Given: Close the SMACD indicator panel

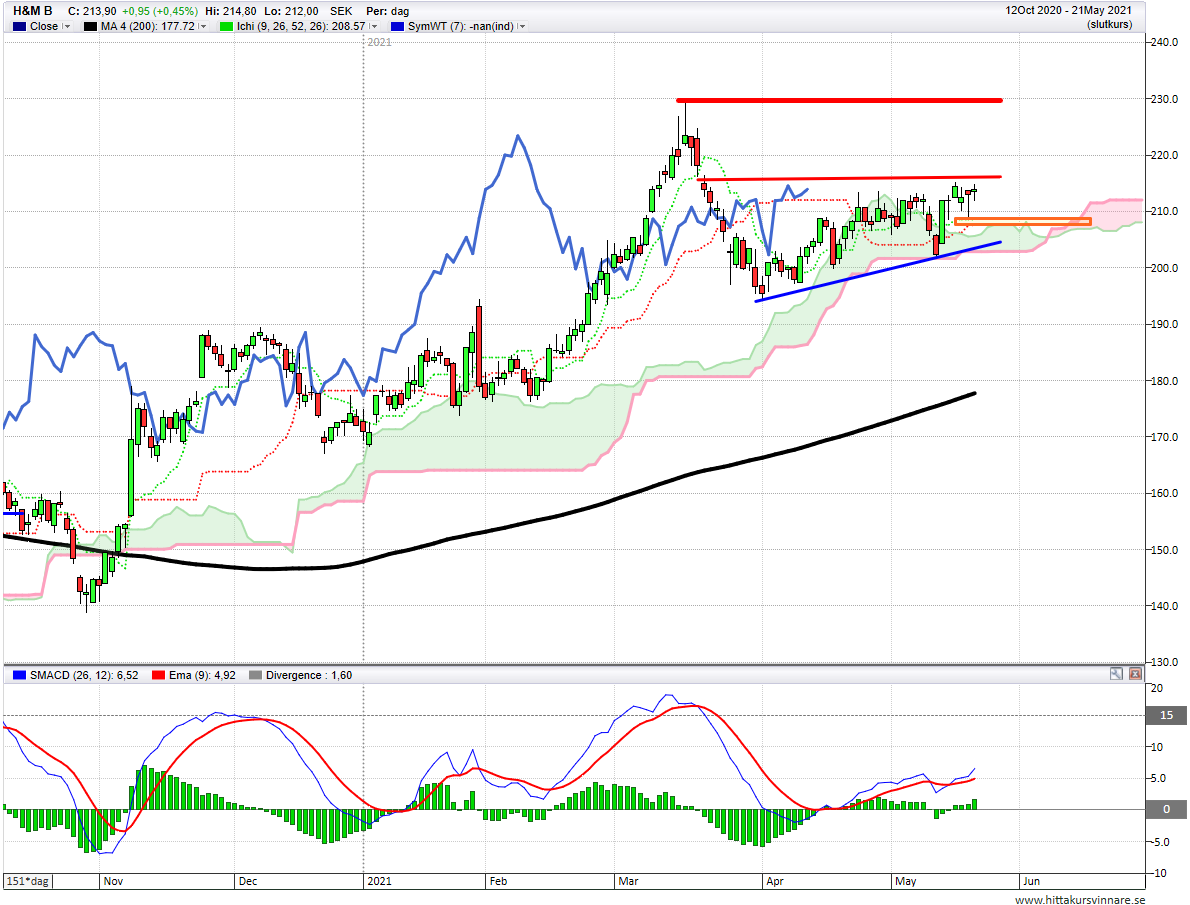Looking at the screenshot, I should [1135, 673].
